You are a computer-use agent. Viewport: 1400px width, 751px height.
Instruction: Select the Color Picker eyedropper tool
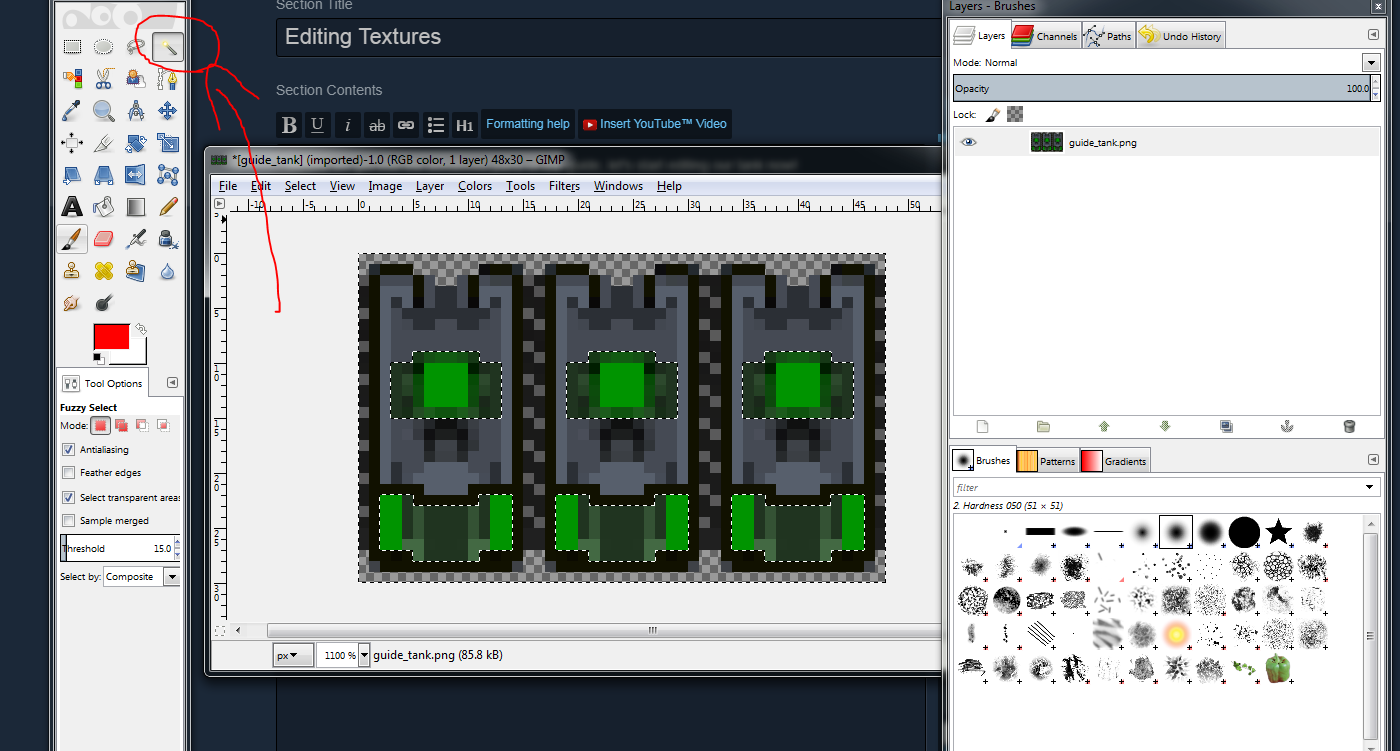coord(72,110)
